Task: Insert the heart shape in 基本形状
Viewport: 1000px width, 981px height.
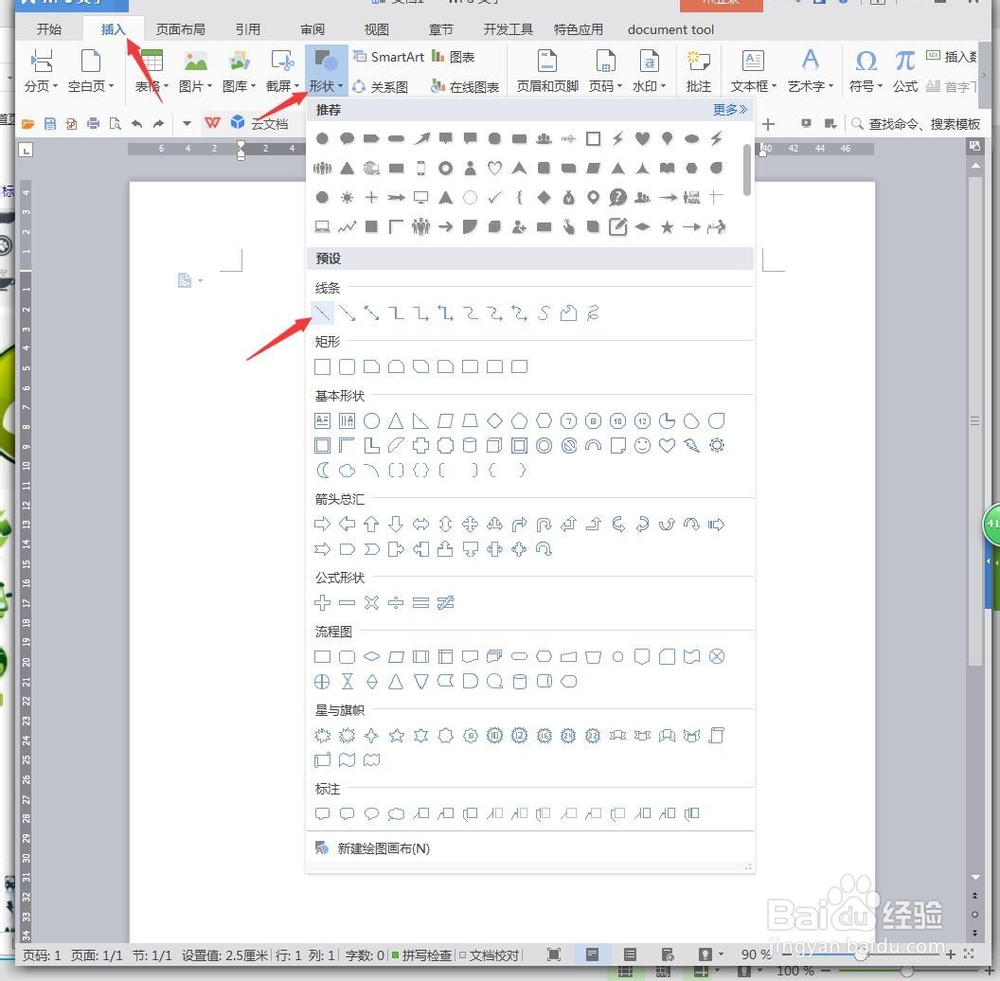Action: [667, 446]
